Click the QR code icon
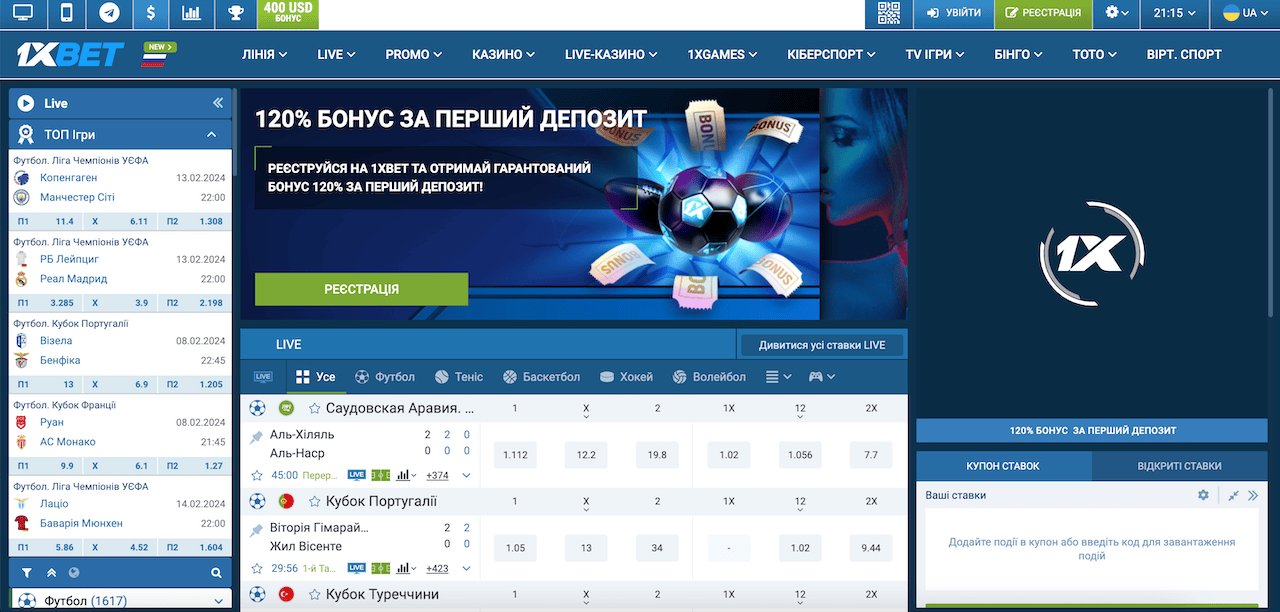 tap(889, 13)
